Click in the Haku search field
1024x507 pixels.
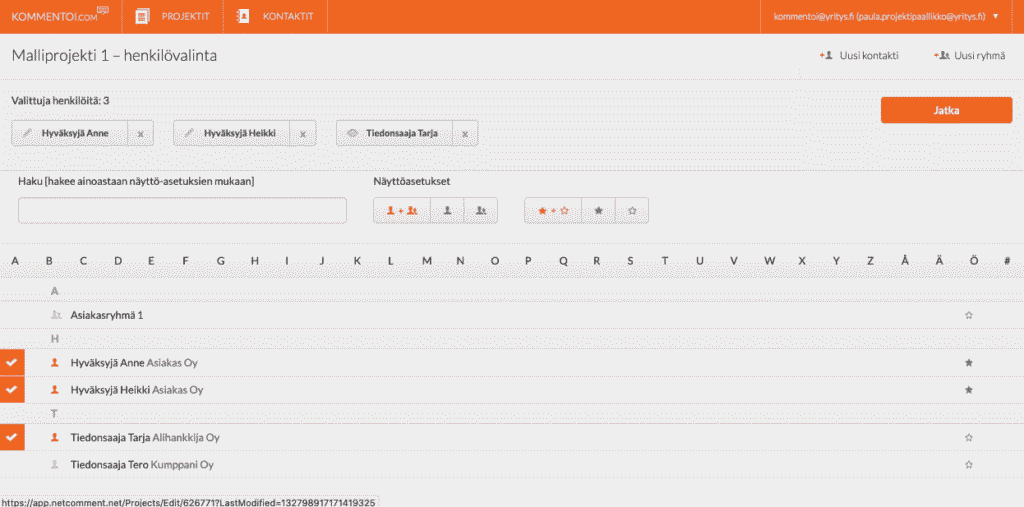tap(182, 211)
